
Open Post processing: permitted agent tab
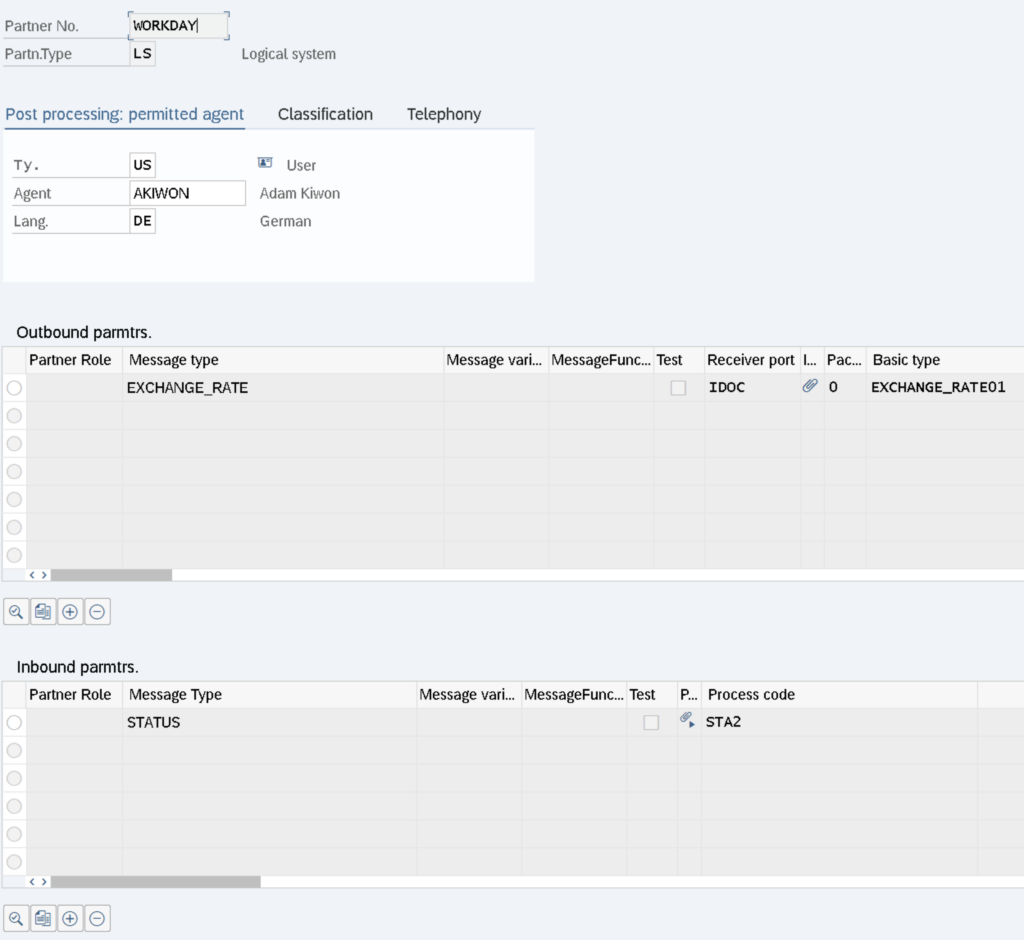click(x=124, y=114)
